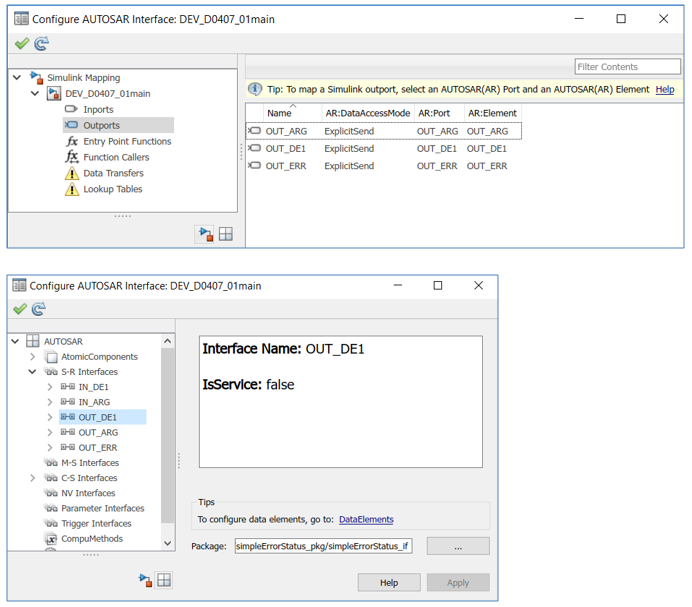Select Inports in the mapping tree
Viewport: 692px width, 607px height.
(98, 109)
